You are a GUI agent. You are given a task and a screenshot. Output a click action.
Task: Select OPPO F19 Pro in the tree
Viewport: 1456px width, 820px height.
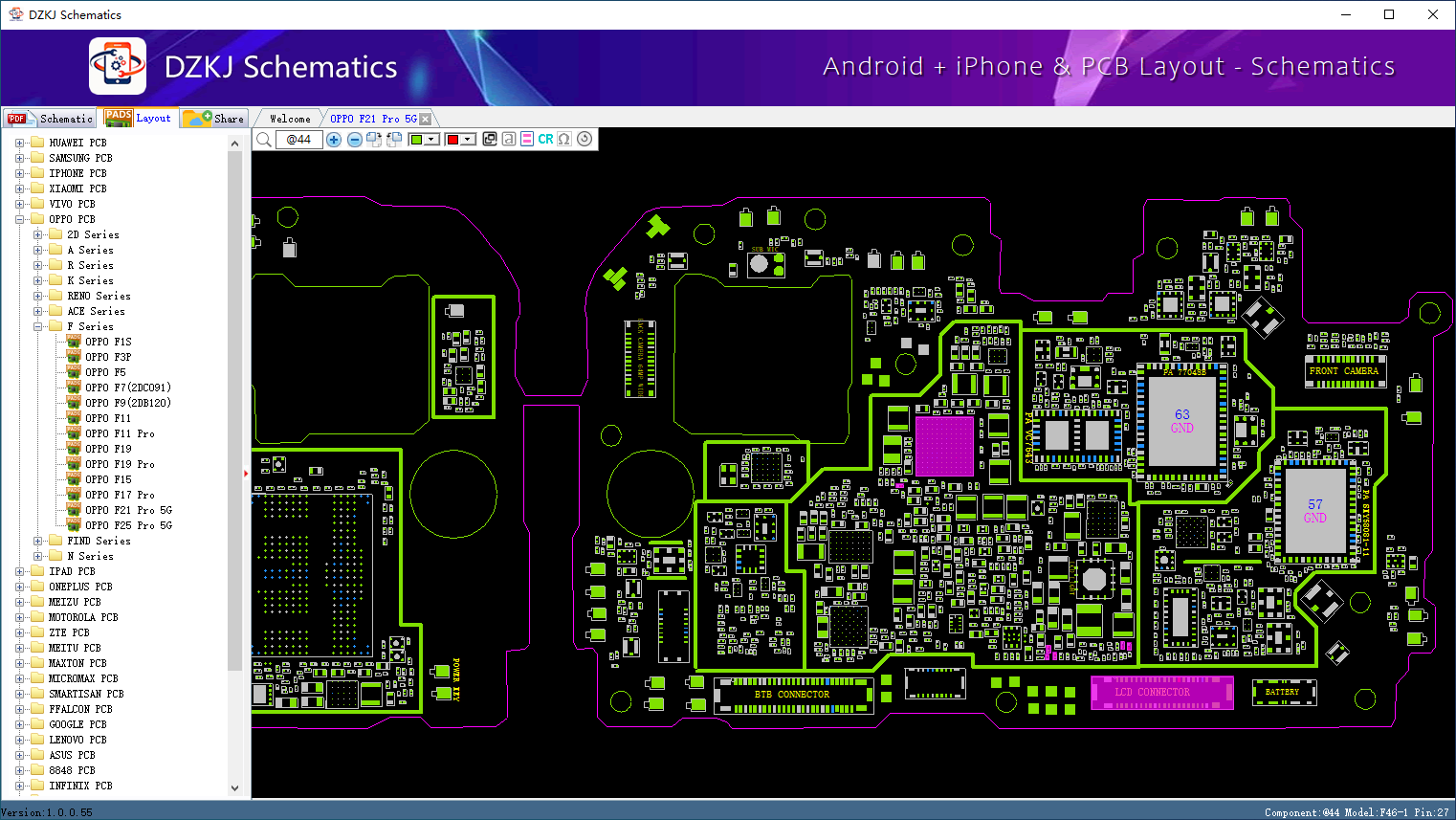[120, 464]
